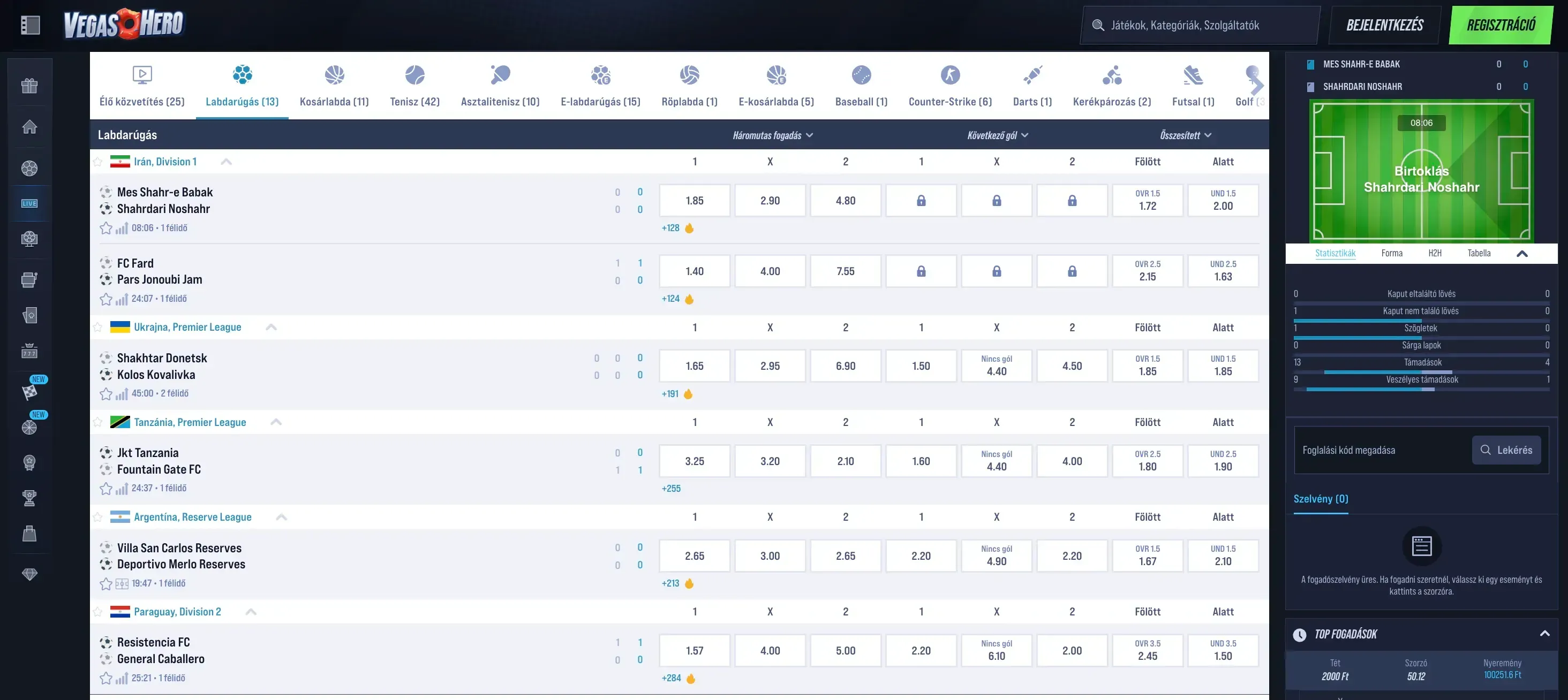Click the clock icon beside TOP FOGADÁSOK
Viewport: 1568px width, 700px height.
(x=1300, y=635)
